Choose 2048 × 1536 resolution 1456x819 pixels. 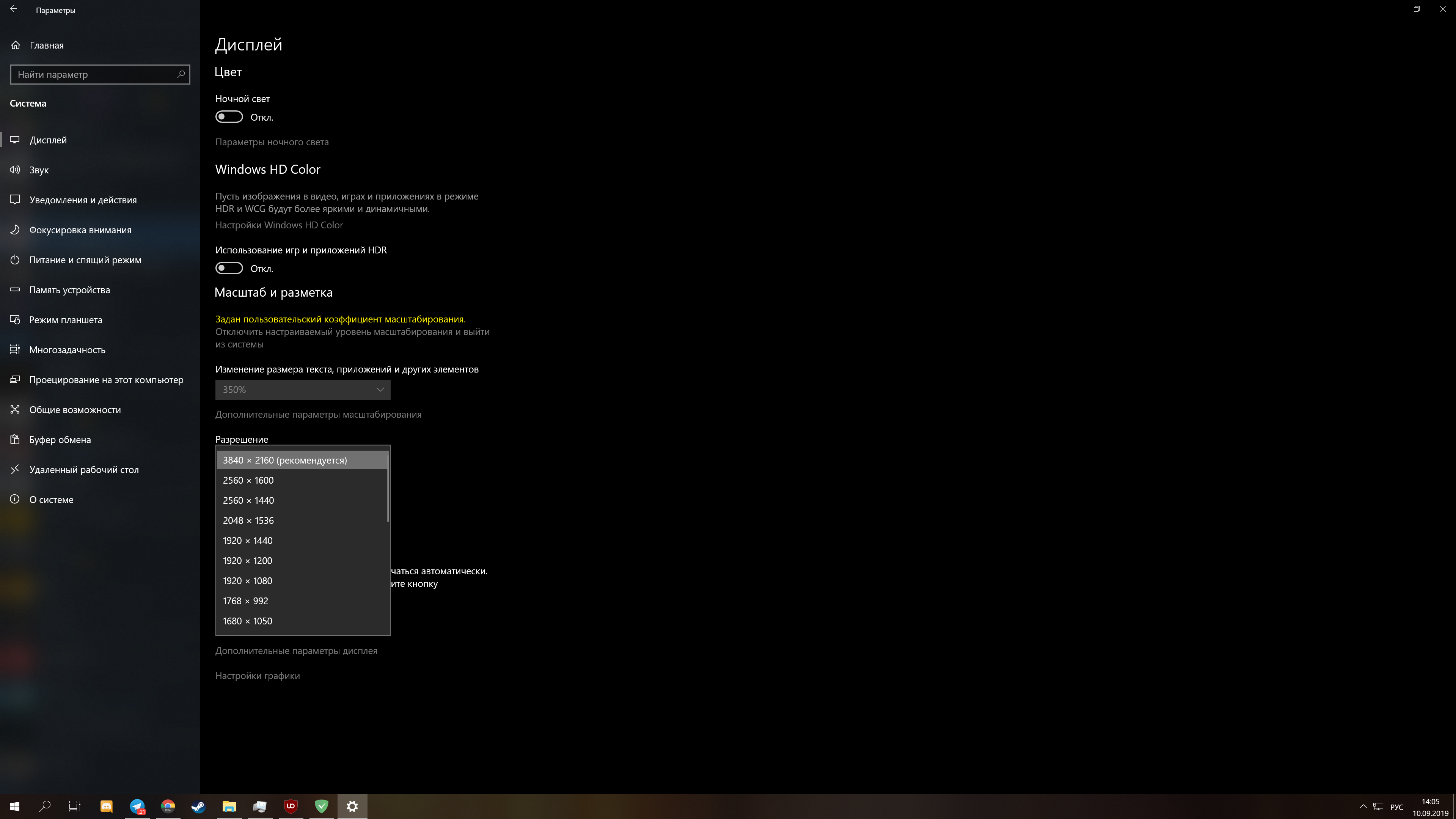[x=302, y=520]
